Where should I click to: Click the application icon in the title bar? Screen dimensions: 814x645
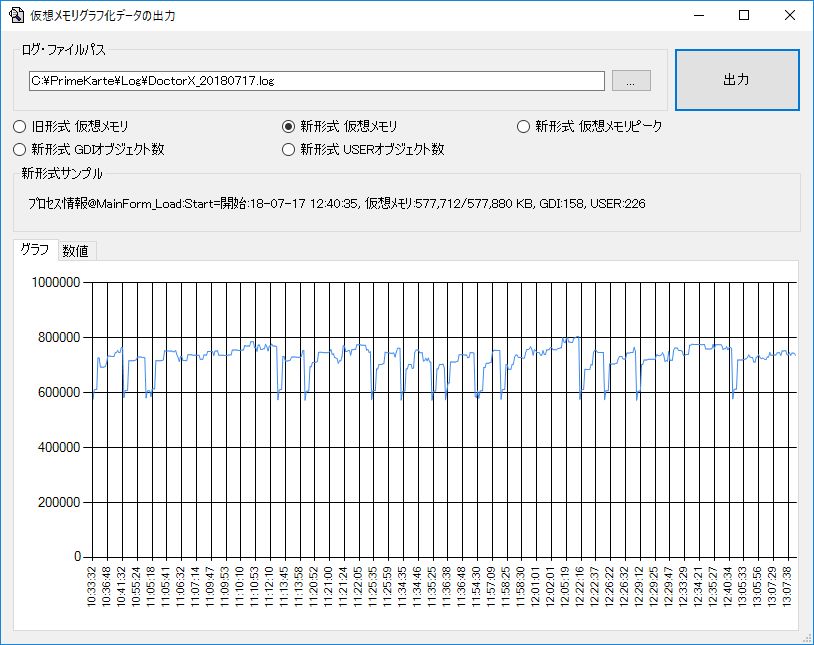click(17, 15)
